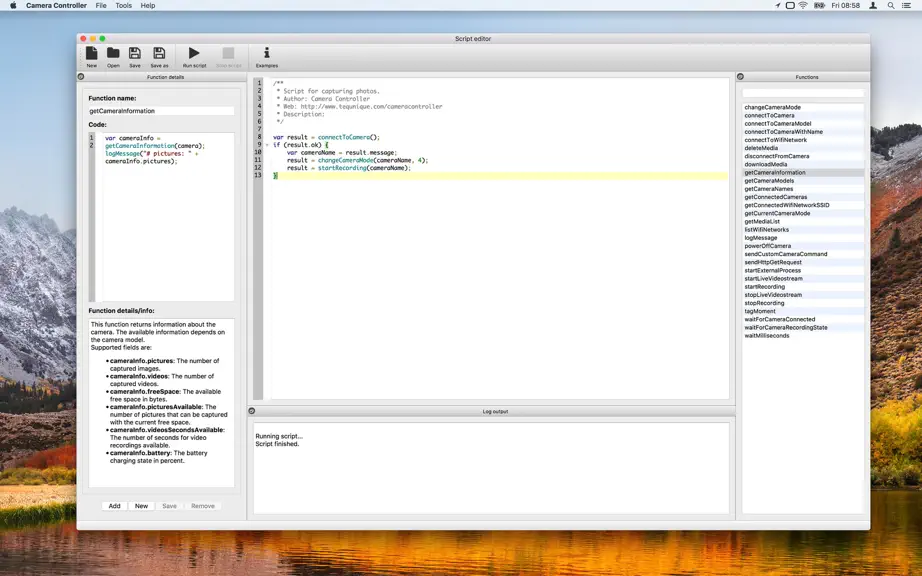Viewport: 922px width, 576px height.
Task: Open the Tools menu
Action: click(x=123, y=5)
